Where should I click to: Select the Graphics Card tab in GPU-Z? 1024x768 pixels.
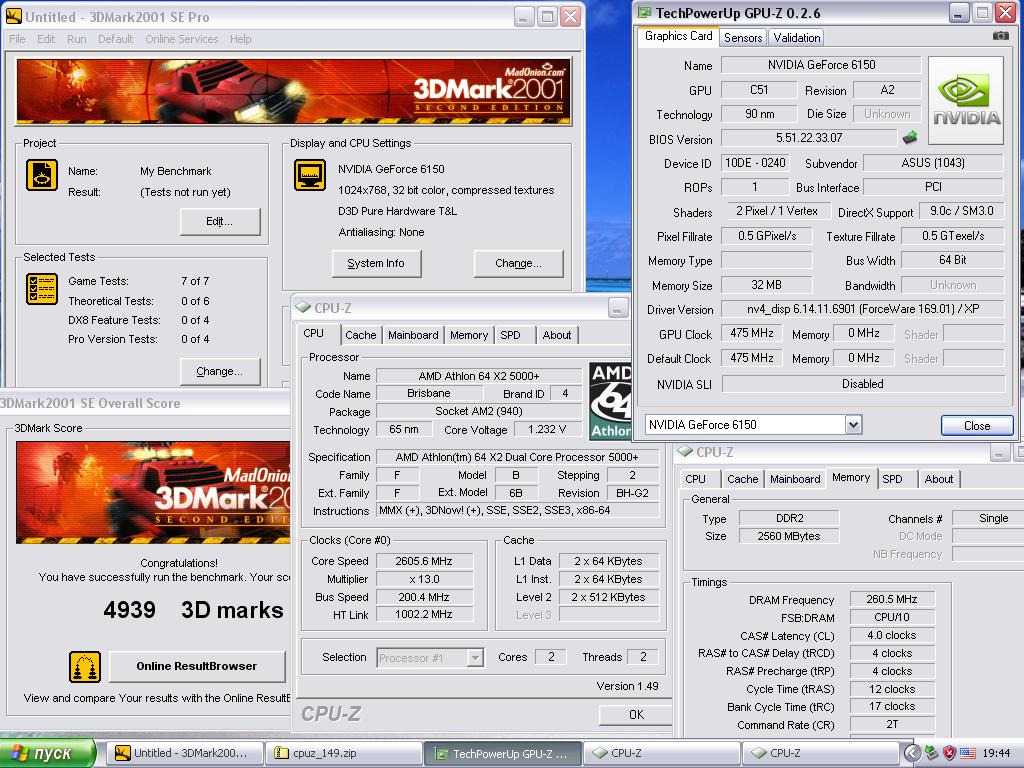point(679,36)
